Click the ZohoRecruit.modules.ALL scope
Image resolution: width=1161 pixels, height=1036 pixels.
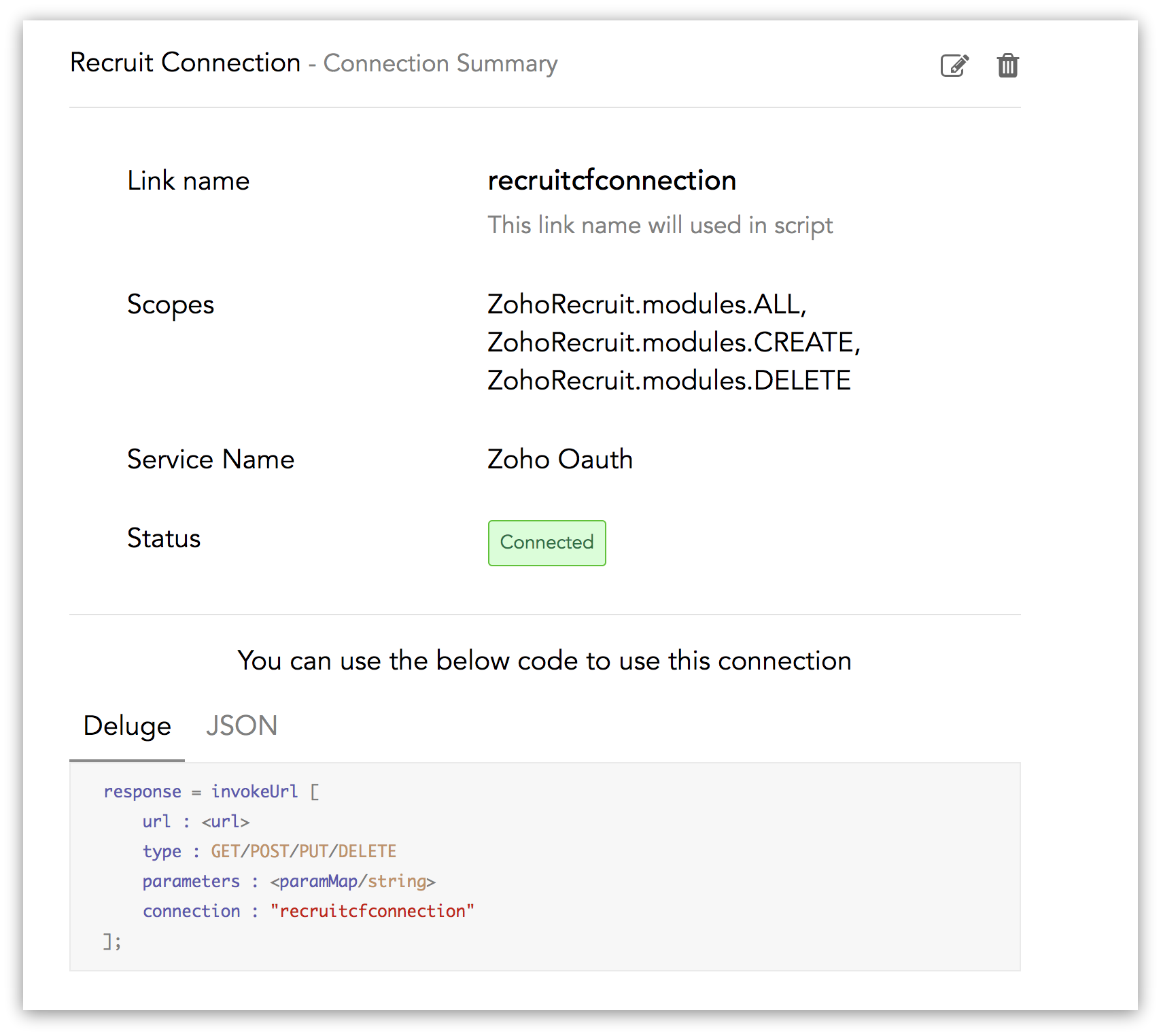click(x=646, y=304)
